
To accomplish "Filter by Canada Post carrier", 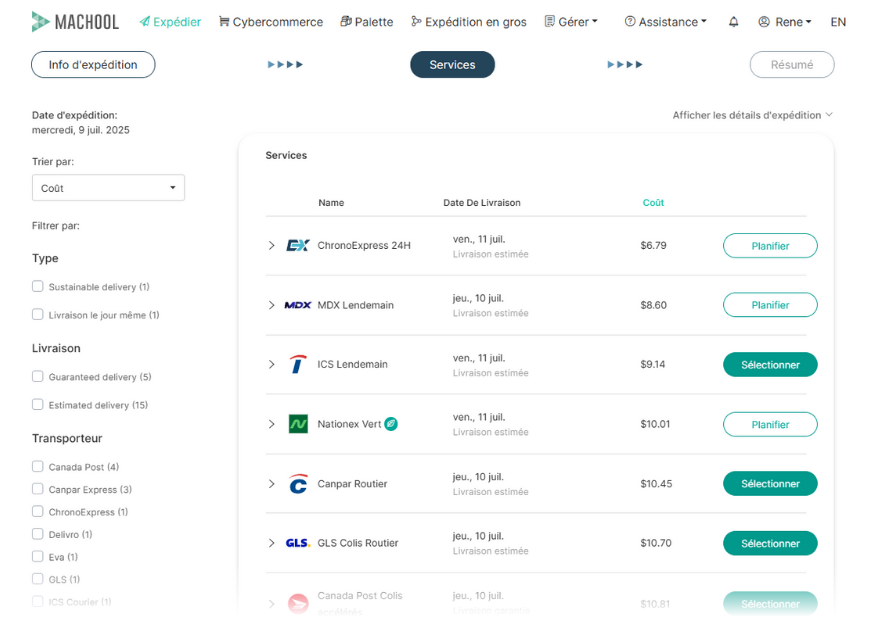I will click(37, 466).
